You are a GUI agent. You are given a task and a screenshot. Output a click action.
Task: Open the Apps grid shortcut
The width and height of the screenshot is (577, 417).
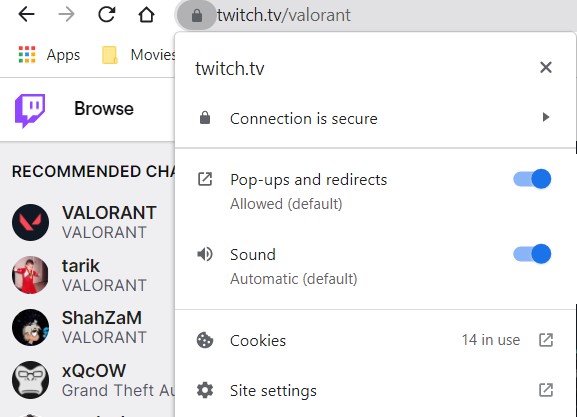coord(50,55)
